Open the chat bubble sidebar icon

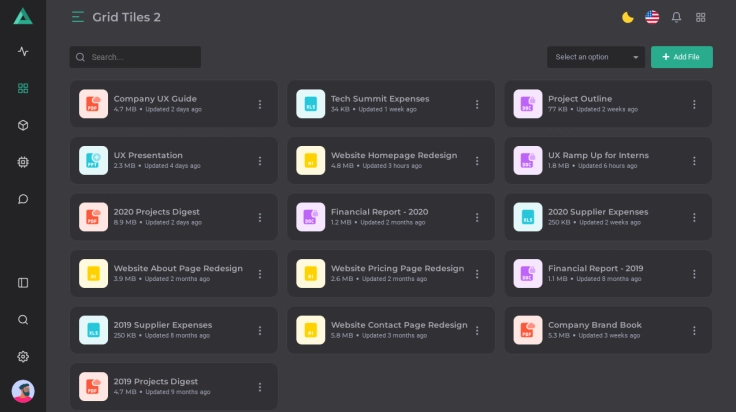23,199
